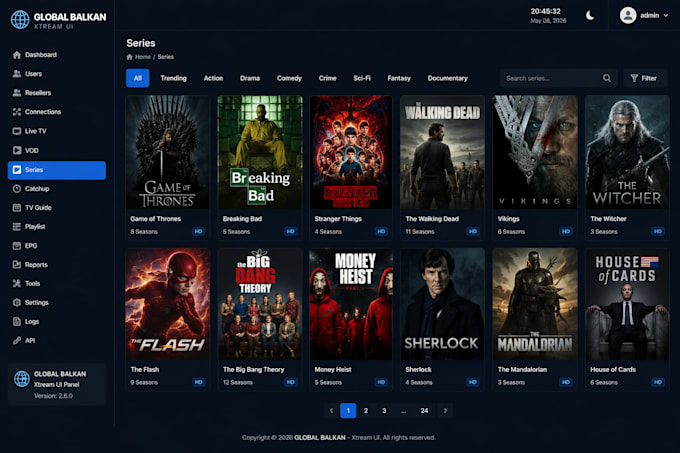Click the Game of Thrones title text
This screenshot has width=680, height=453.
[156, 219]
